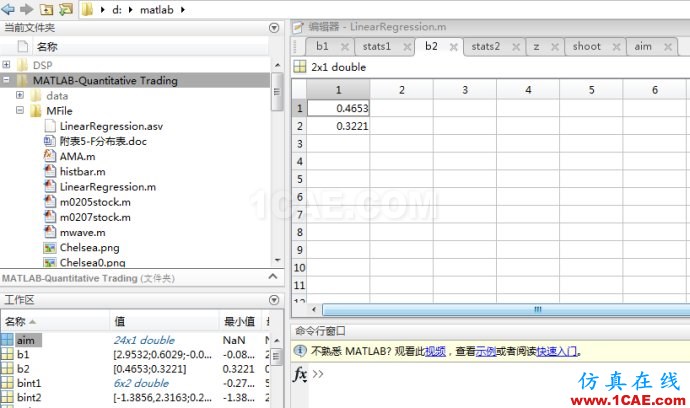Click the histbar.m script icon
Screen dimensions: 690x408
tap(50, 171)
